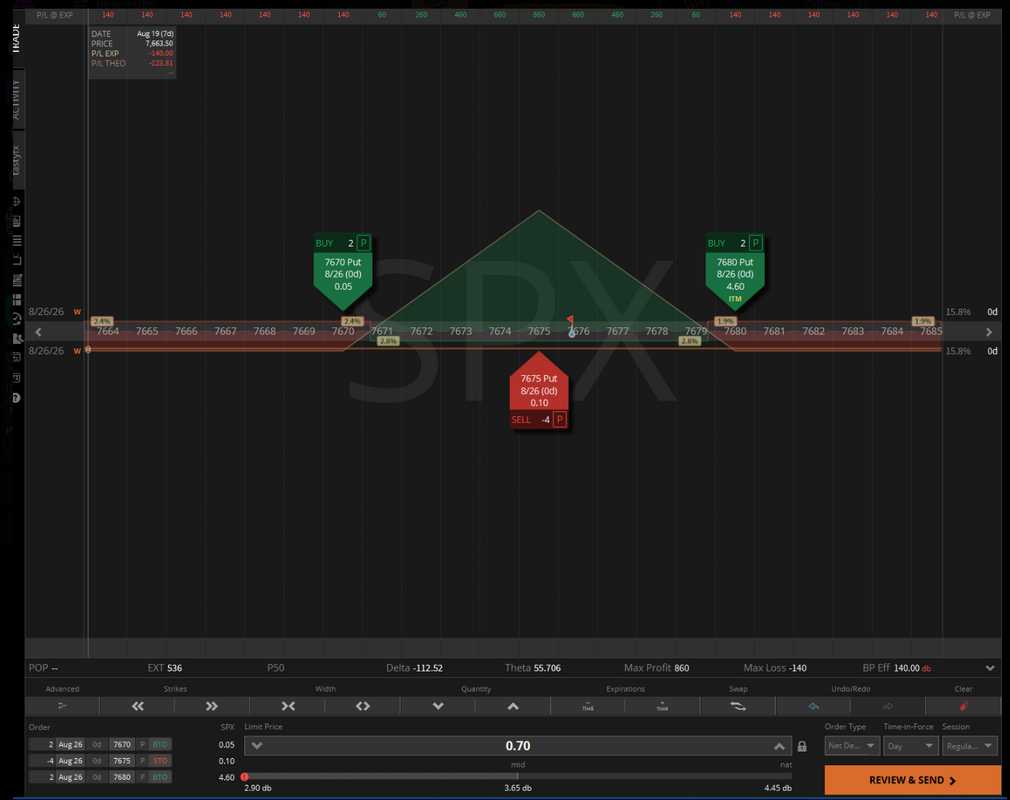Click the Swap legs icon
1010x800 pixels.
point(738,706)
